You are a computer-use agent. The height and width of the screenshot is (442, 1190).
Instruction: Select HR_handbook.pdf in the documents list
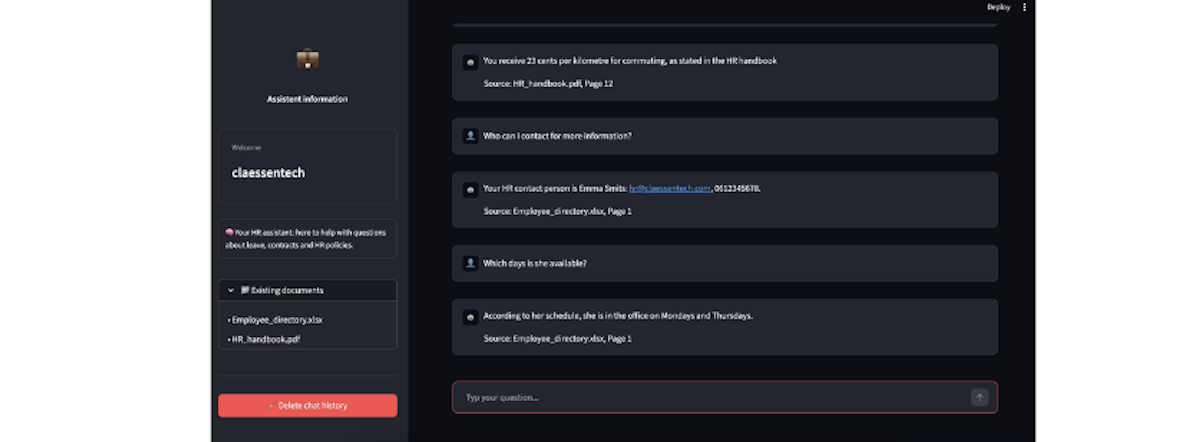[266, 339]
